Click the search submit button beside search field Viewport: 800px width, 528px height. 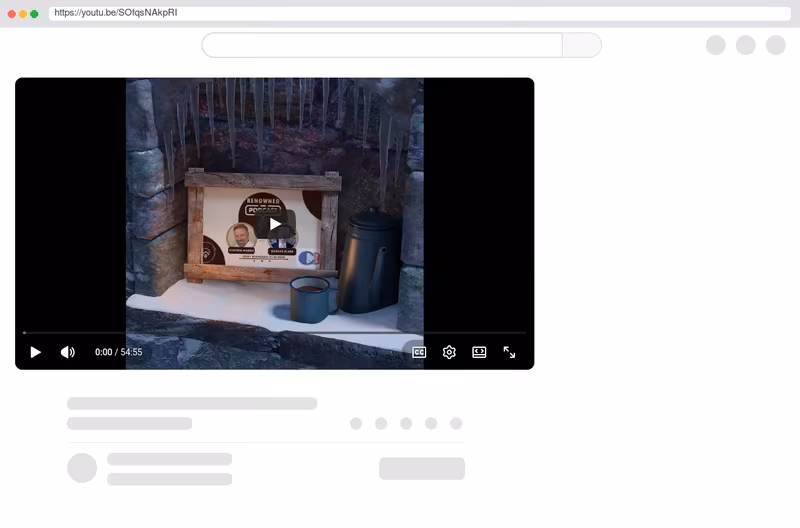tap(582, 45)
